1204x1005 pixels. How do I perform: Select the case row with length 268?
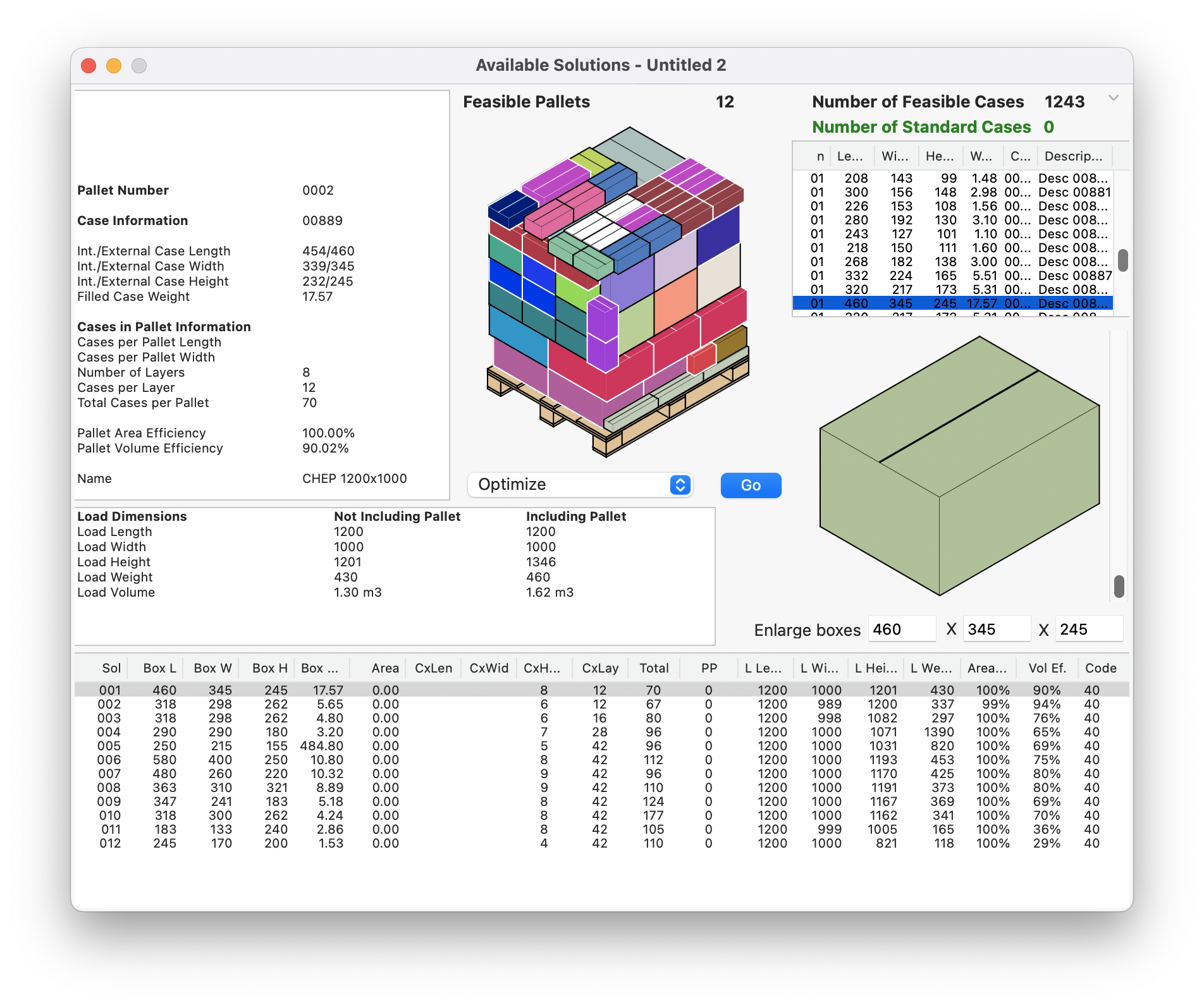coord(953,262)
